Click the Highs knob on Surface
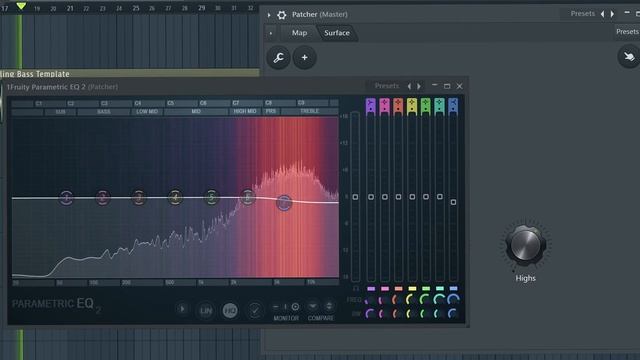640x360 pixels. (x=526, y=245)
